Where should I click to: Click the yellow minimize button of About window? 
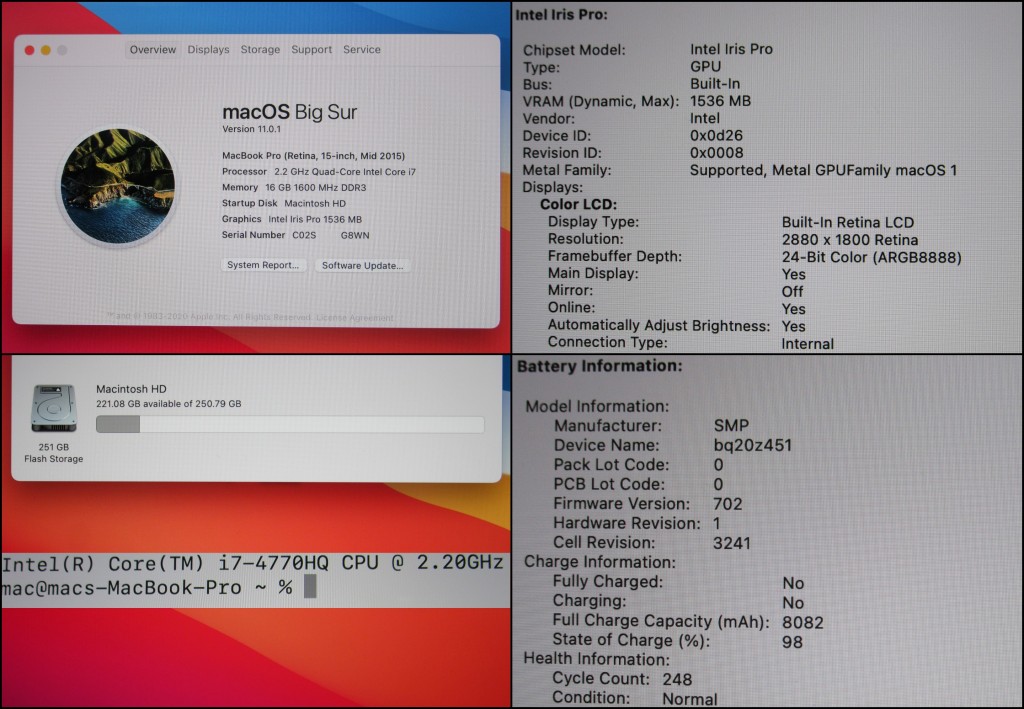46,50
